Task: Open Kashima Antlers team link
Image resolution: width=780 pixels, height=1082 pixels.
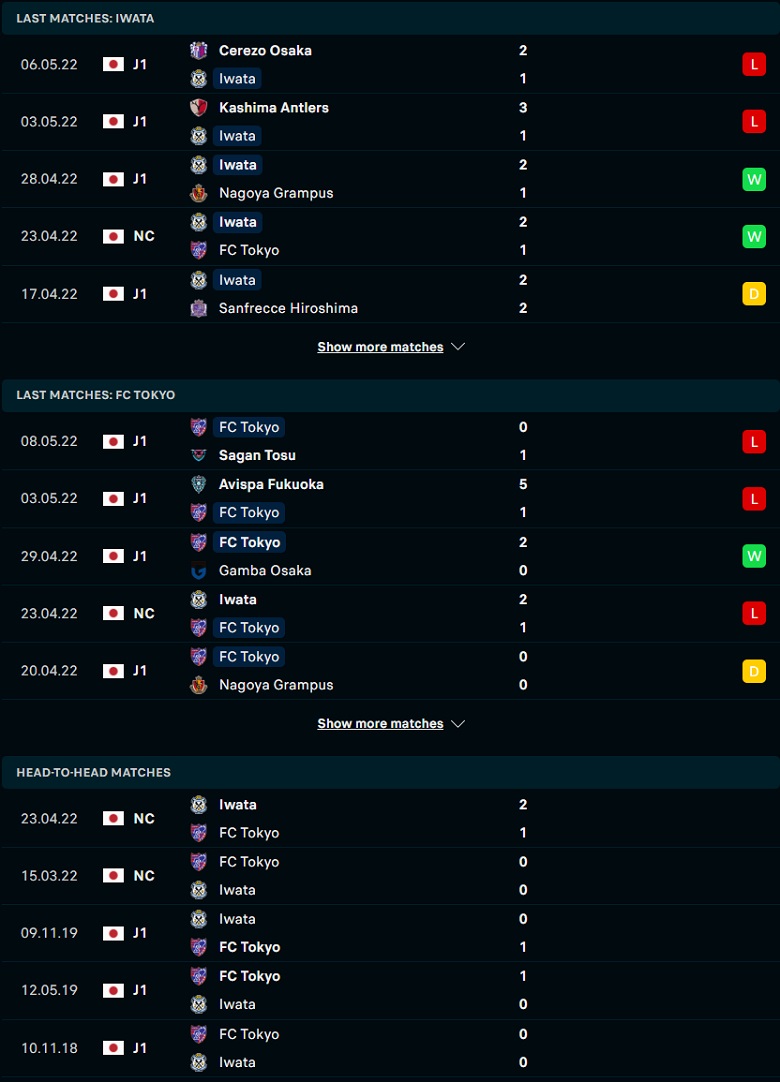Action: [273, 108]
